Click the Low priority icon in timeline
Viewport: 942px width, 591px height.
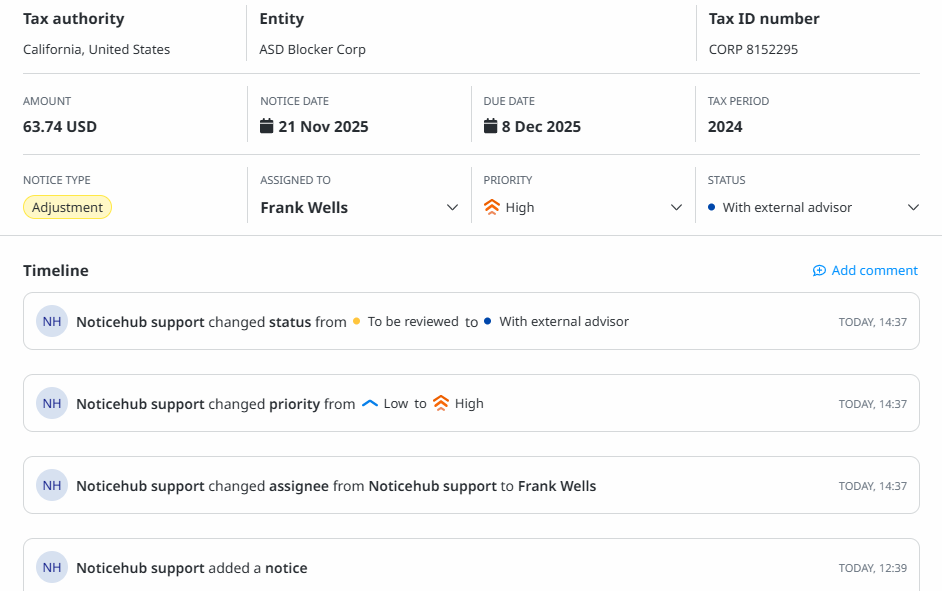[x=370, y=404]
